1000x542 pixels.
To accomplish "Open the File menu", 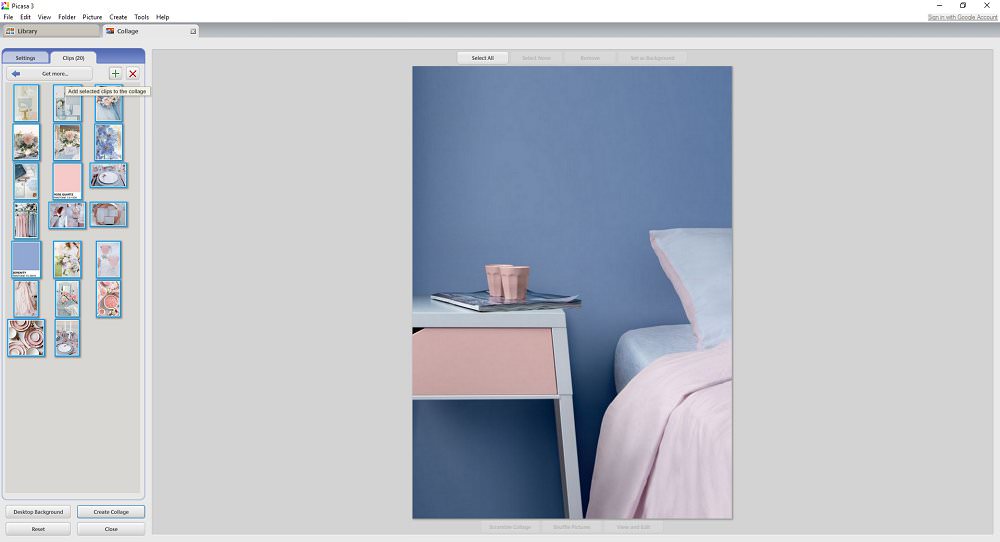I will tap(8, 17).
